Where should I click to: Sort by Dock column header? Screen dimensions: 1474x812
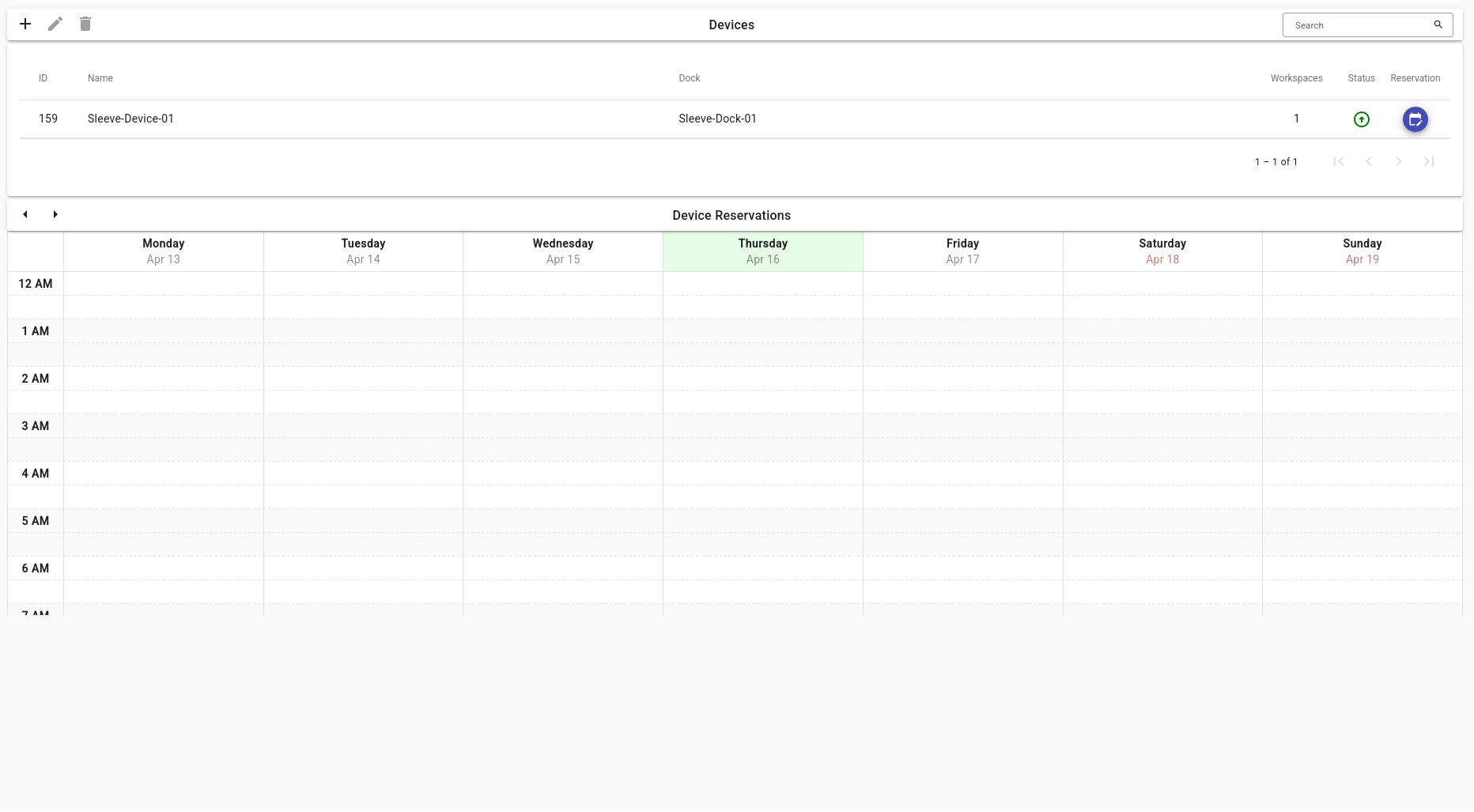click(x=690, y=78)
